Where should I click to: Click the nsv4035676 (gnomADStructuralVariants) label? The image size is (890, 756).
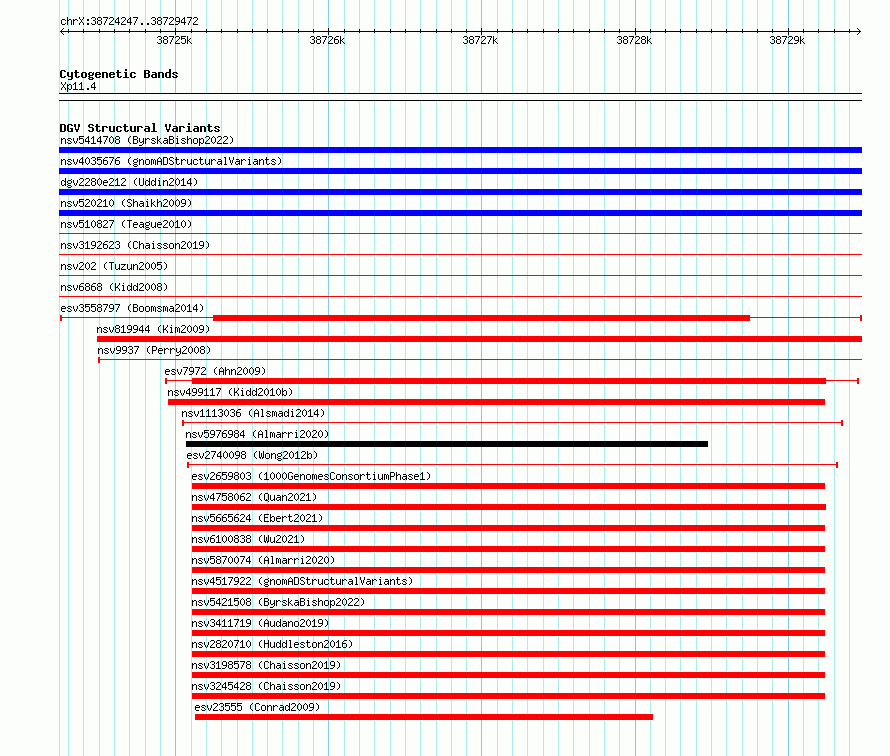click(x=171, y=161)
